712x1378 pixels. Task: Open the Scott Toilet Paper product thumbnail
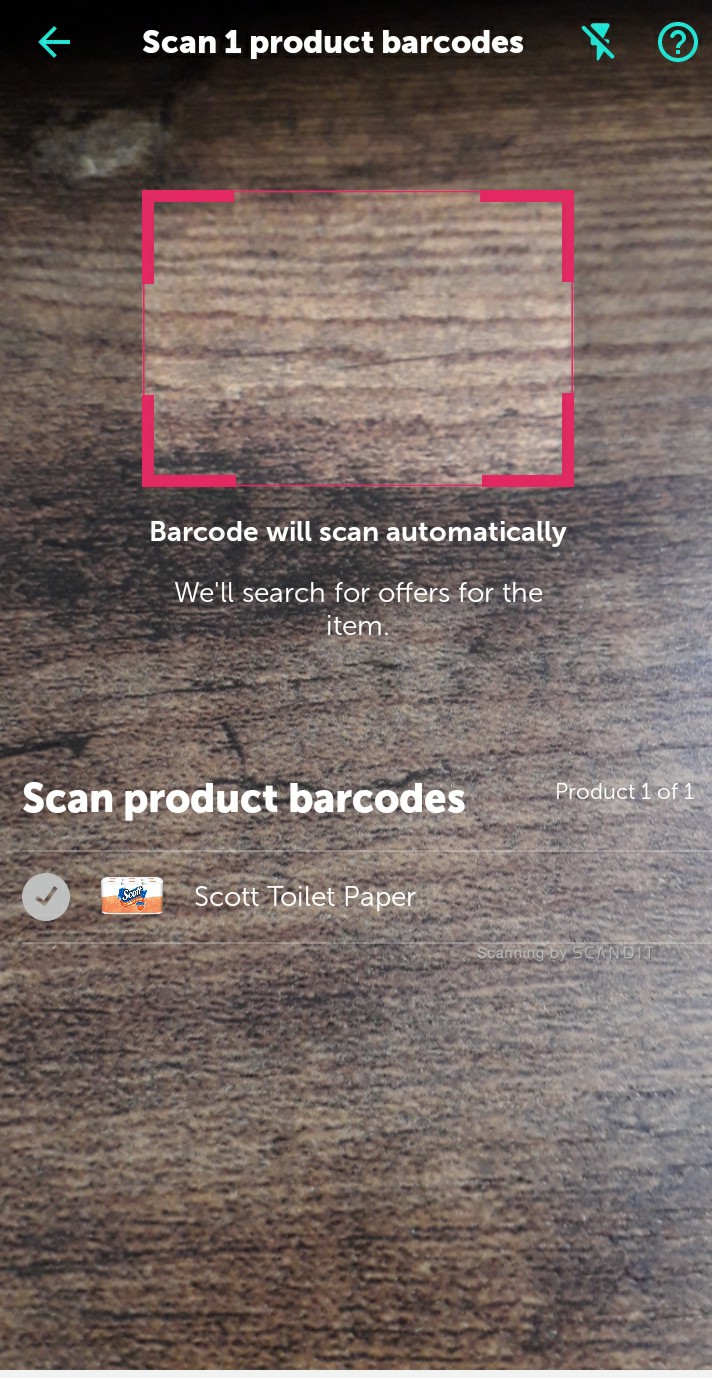(132, 896)
